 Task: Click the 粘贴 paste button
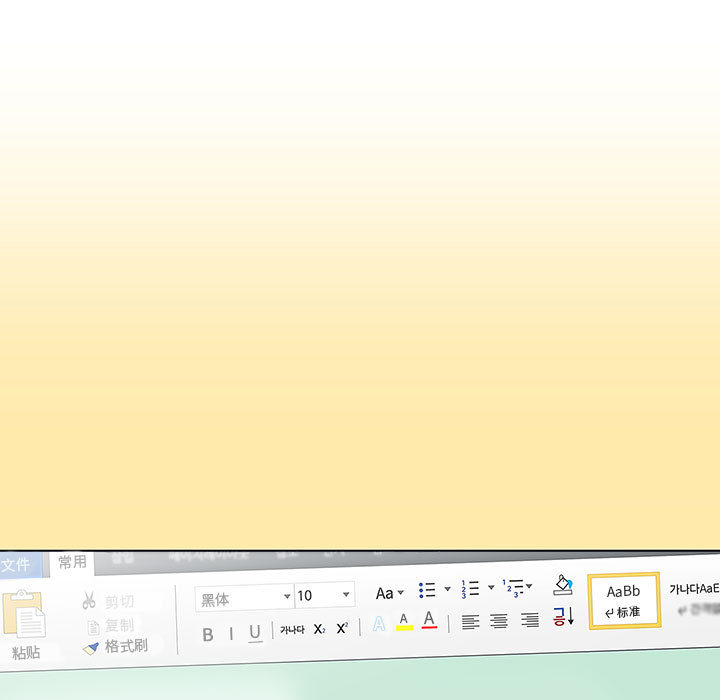[26, 625]
